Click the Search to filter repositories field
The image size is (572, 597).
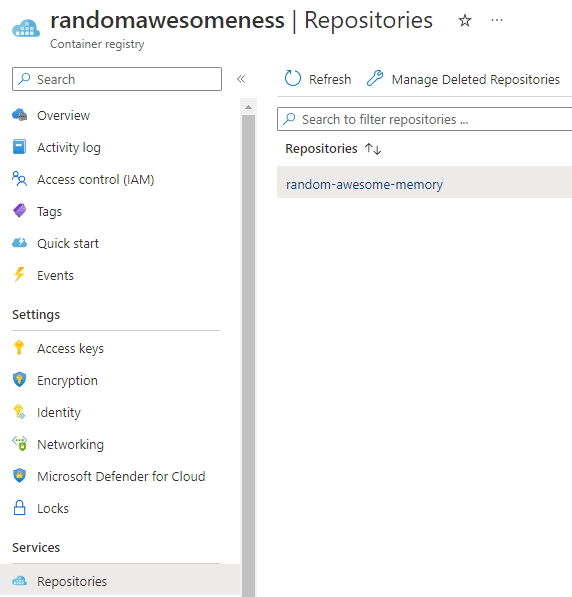425,119
